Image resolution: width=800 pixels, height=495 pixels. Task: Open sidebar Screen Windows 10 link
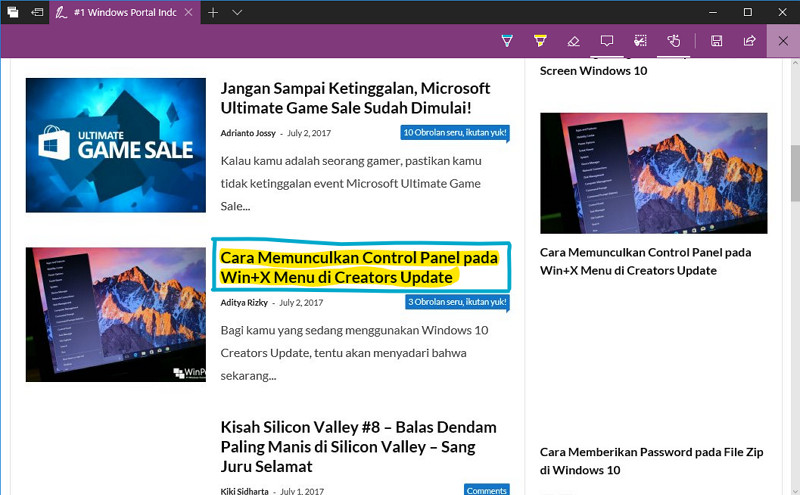593,71
